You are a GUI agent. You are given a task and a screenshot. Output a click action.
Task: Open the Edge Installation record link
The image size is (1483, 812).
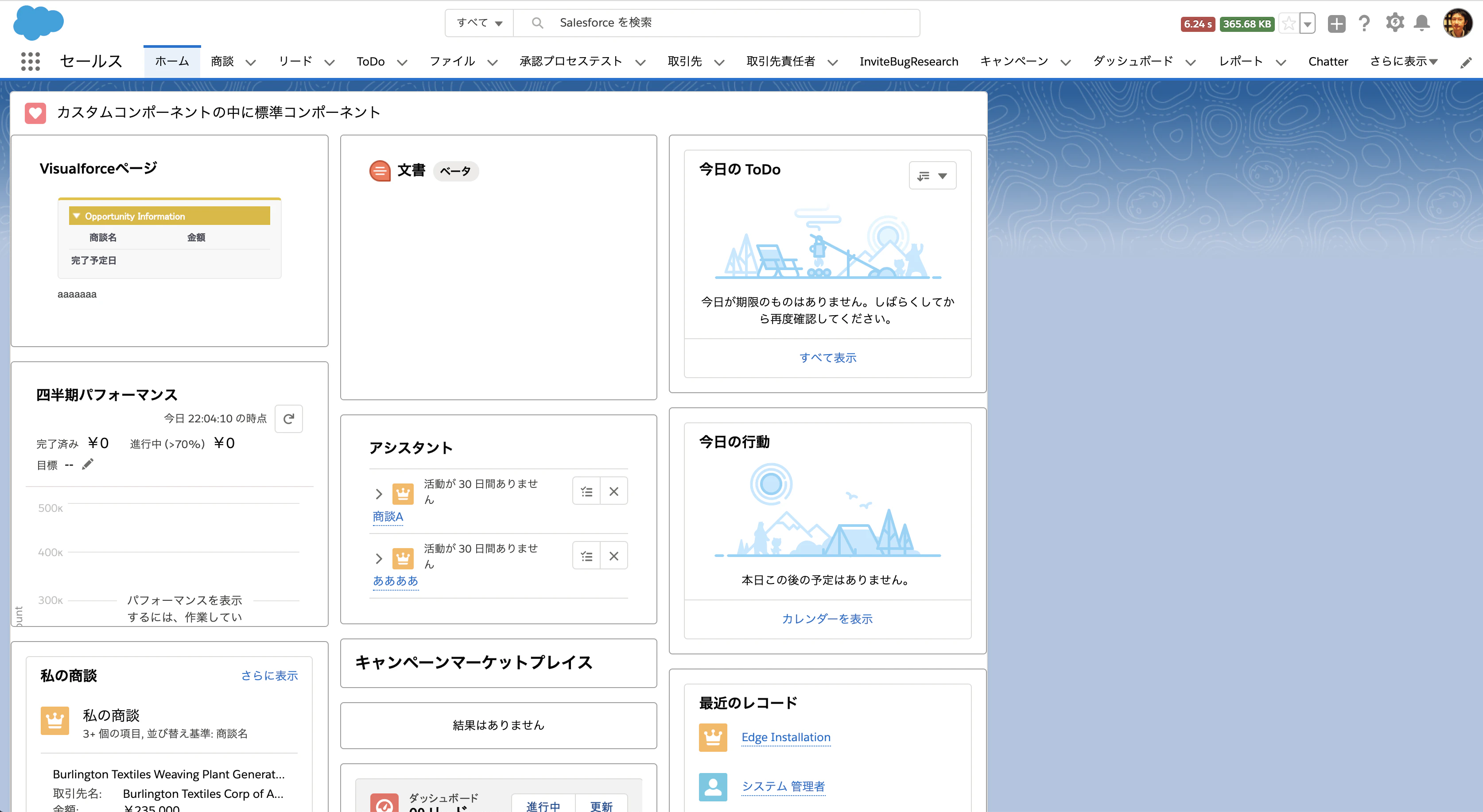[785, 737]
